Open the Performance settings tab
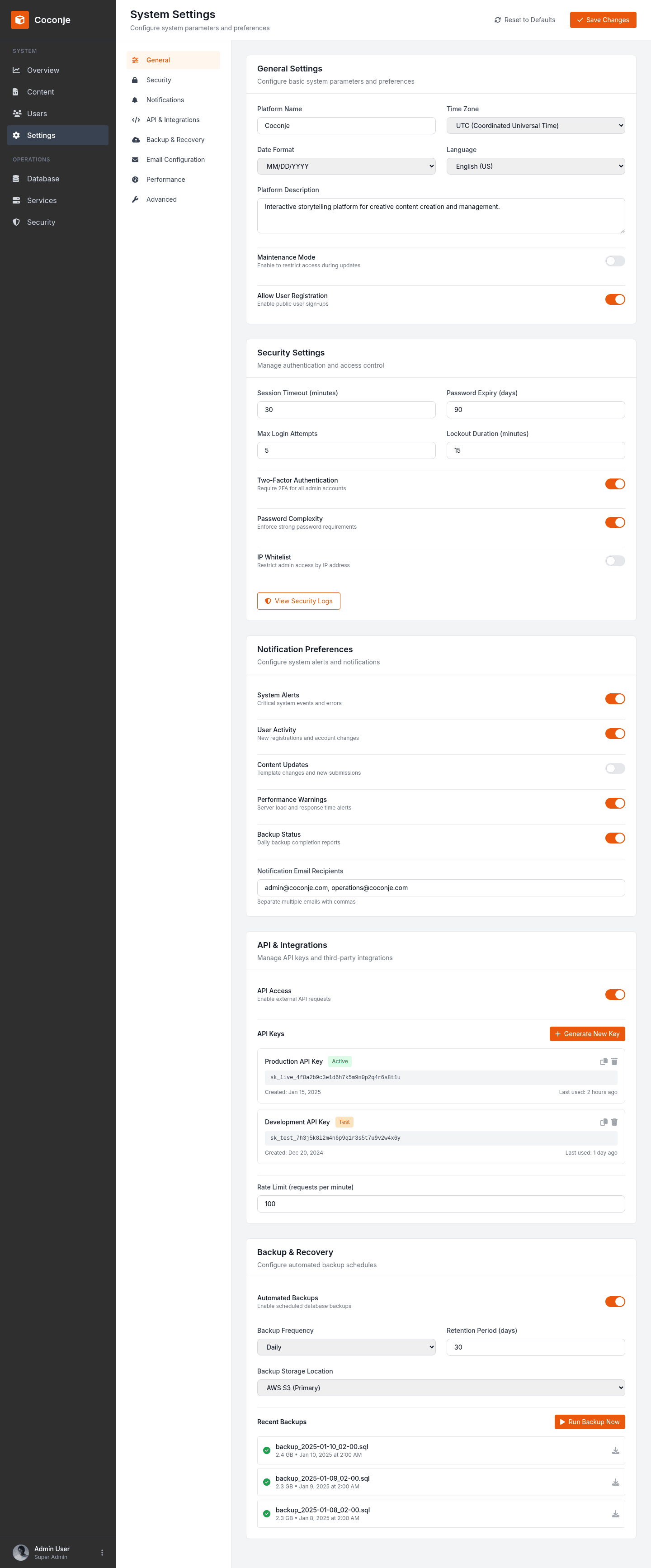 (x=174, y=180)
